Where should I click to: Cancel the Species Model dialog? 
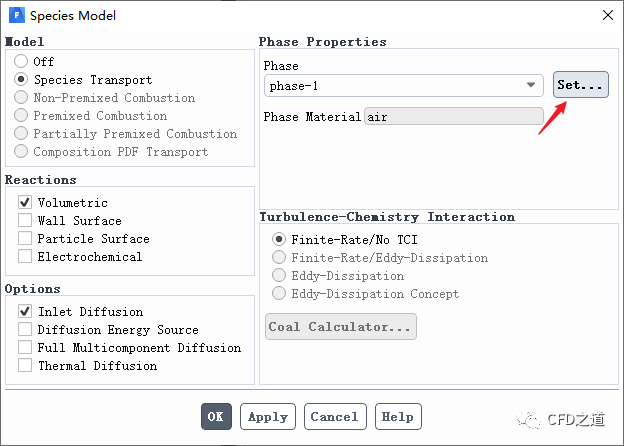pos(334,417)
